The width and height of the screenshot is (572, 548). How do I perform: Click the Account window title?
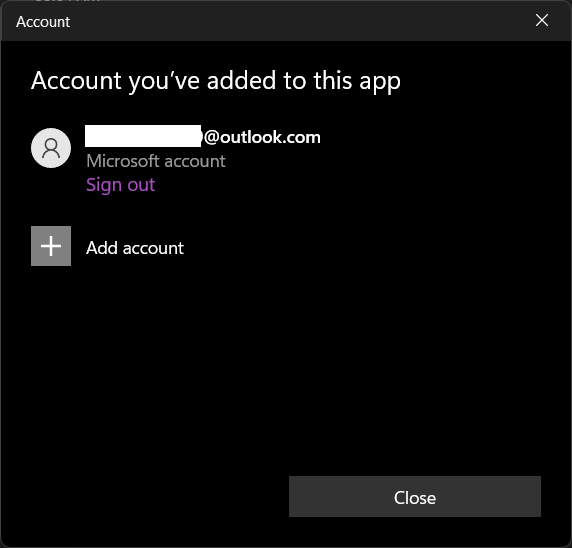(x=43, y=22)
